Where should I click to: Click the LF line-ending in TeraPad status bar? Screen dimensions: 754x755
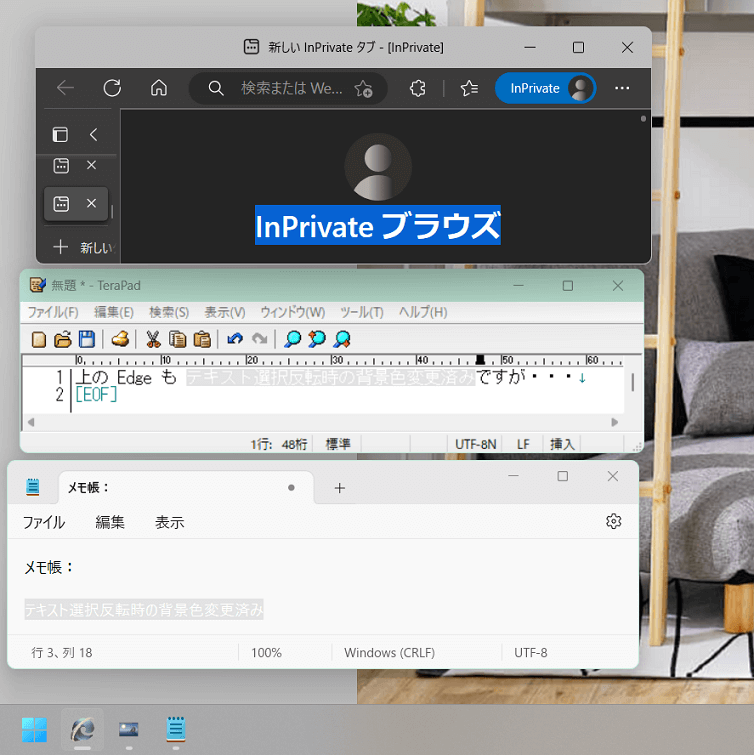point(523,444)
